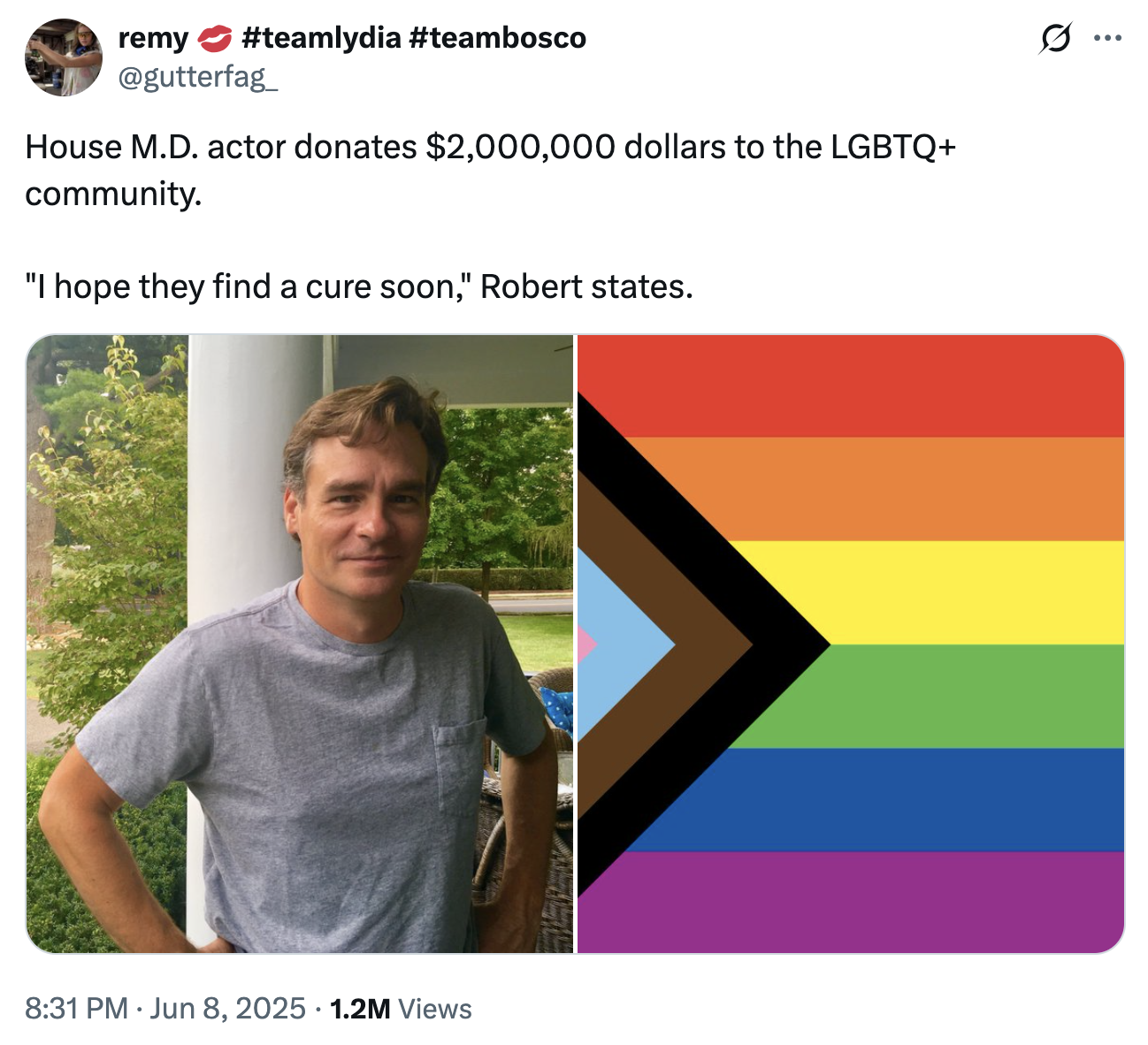The width and height of the screenshot is (1148, 1045).
Task: Click remy's profile avatar picture
Action: [x=64, y=57]
